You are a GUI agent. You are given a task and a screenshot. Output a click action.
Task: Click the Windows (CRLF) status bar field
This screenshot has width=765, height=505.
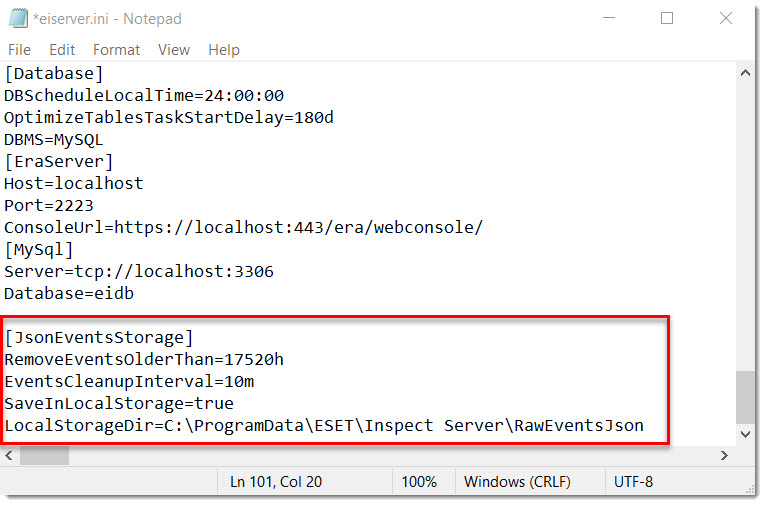point(518,482)
